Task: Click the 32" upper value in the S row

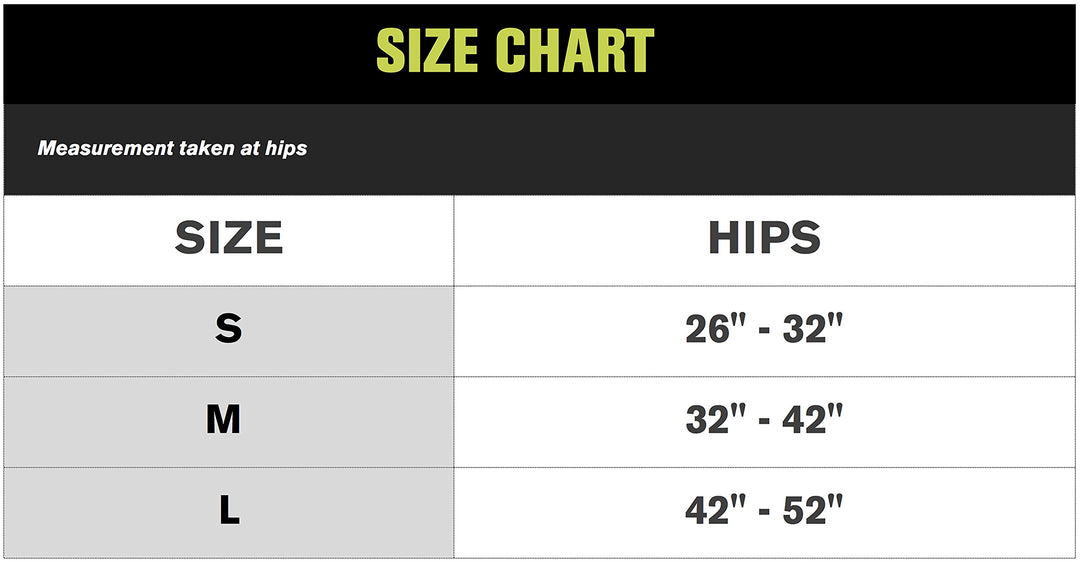Action: tap(813, 329)
